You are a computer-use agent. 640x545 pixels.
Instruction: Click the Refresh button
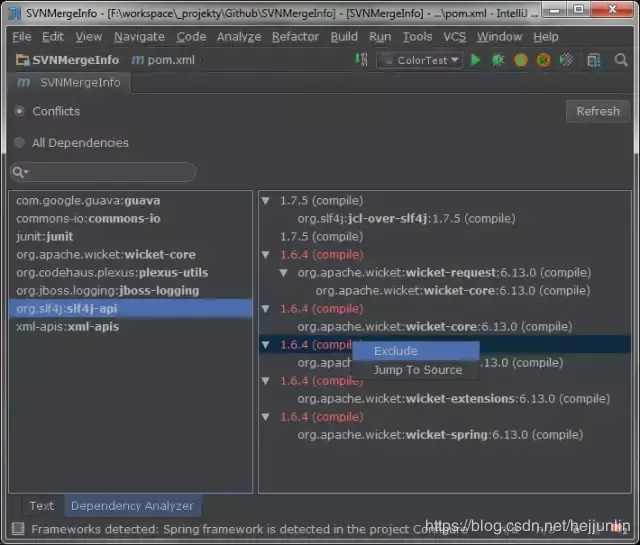coord(598,111)
